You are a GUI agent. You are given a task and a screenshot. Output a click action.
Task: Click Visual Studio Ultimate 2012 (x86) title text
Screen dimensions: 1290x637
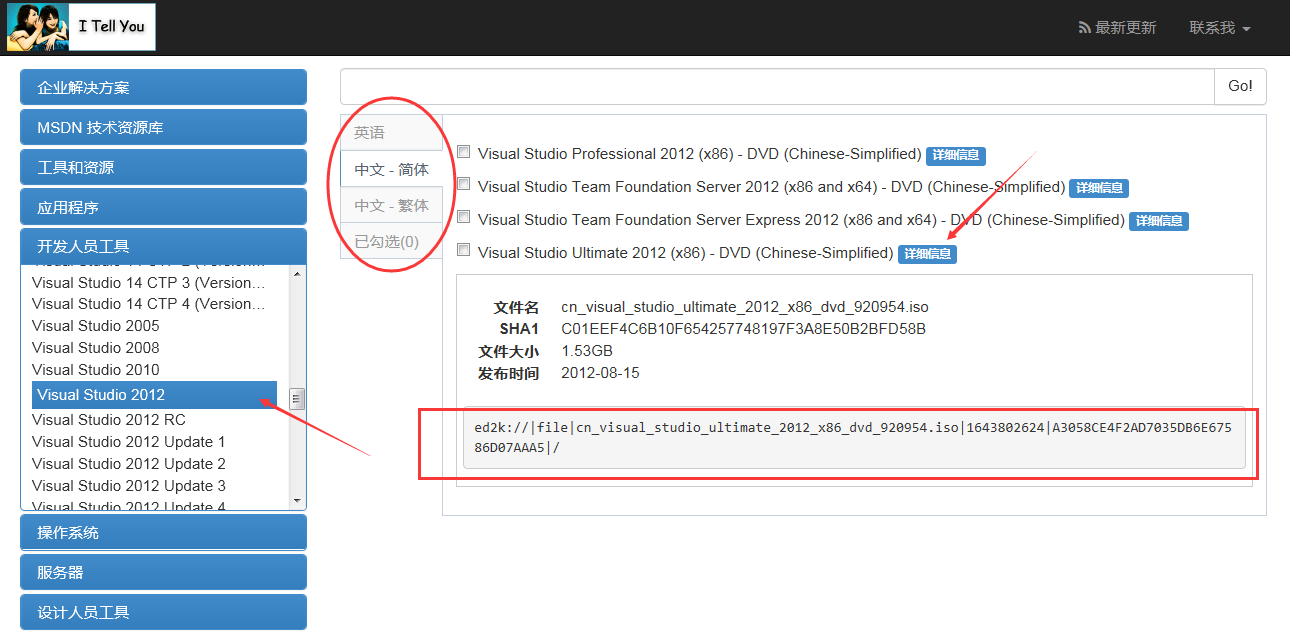686,253
